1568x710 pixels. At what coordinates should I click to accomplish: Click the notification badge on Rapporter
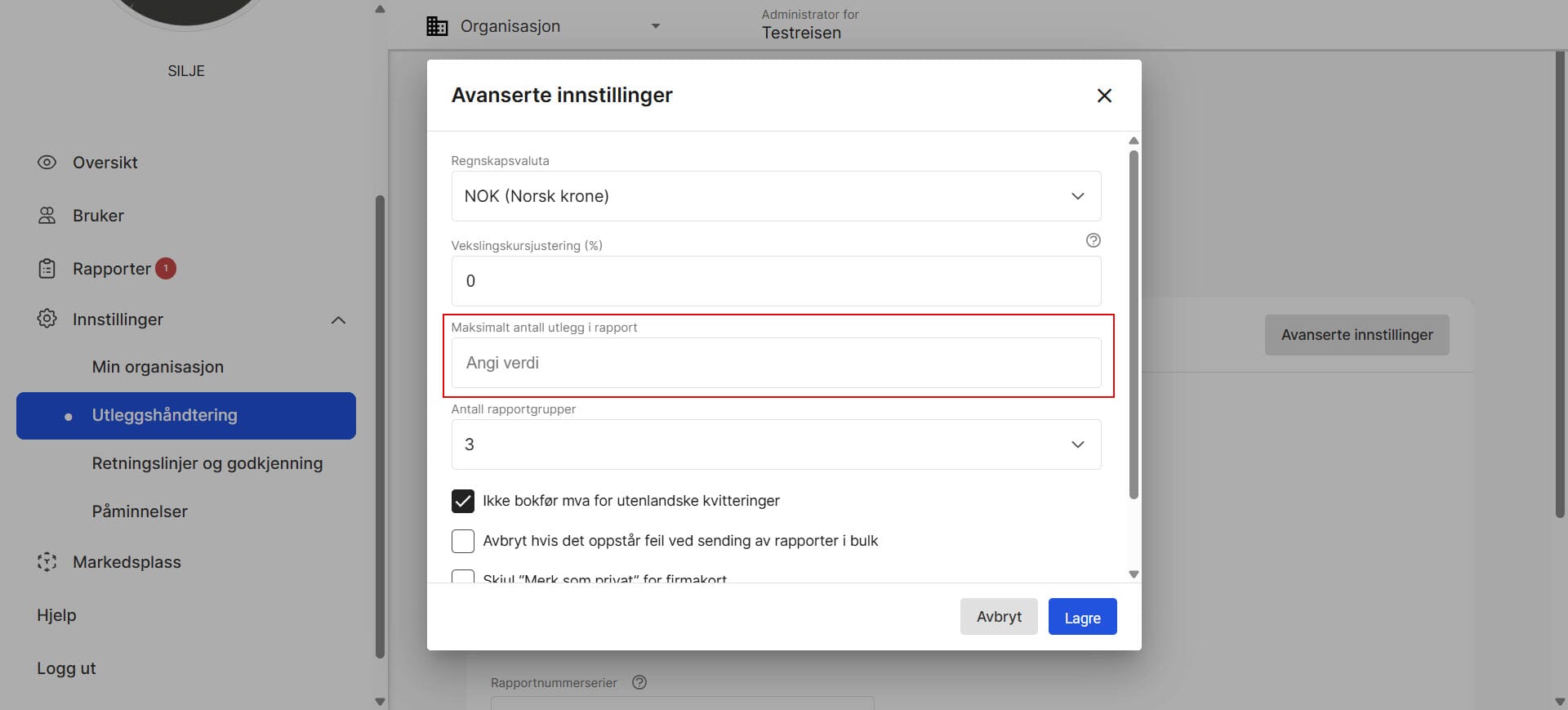(x=165, y=268)
